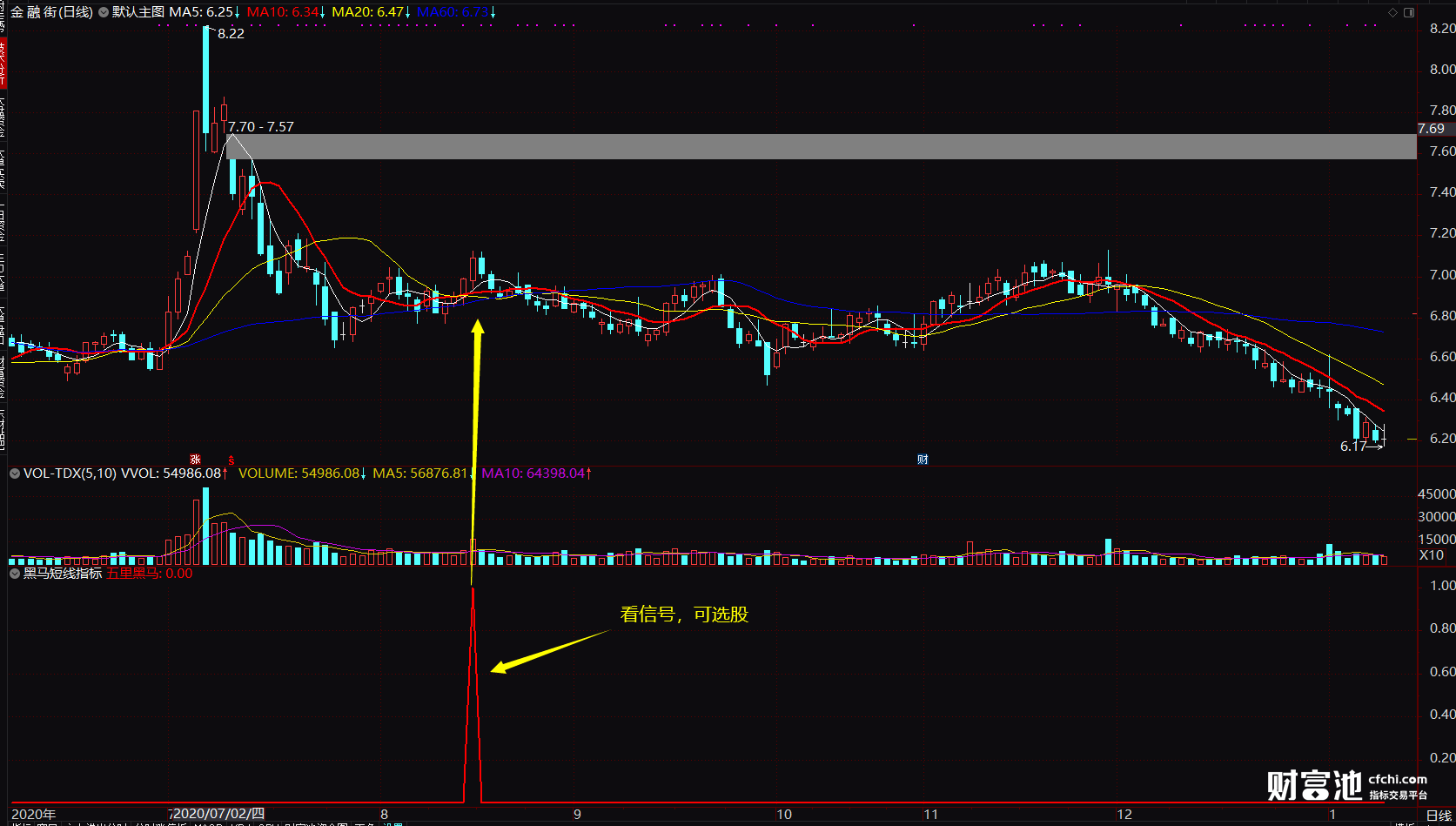Open the dropdown beside 金融街(日线) title
The height and width of the screenshot is (826, 1456).
(x=104, y=12)
